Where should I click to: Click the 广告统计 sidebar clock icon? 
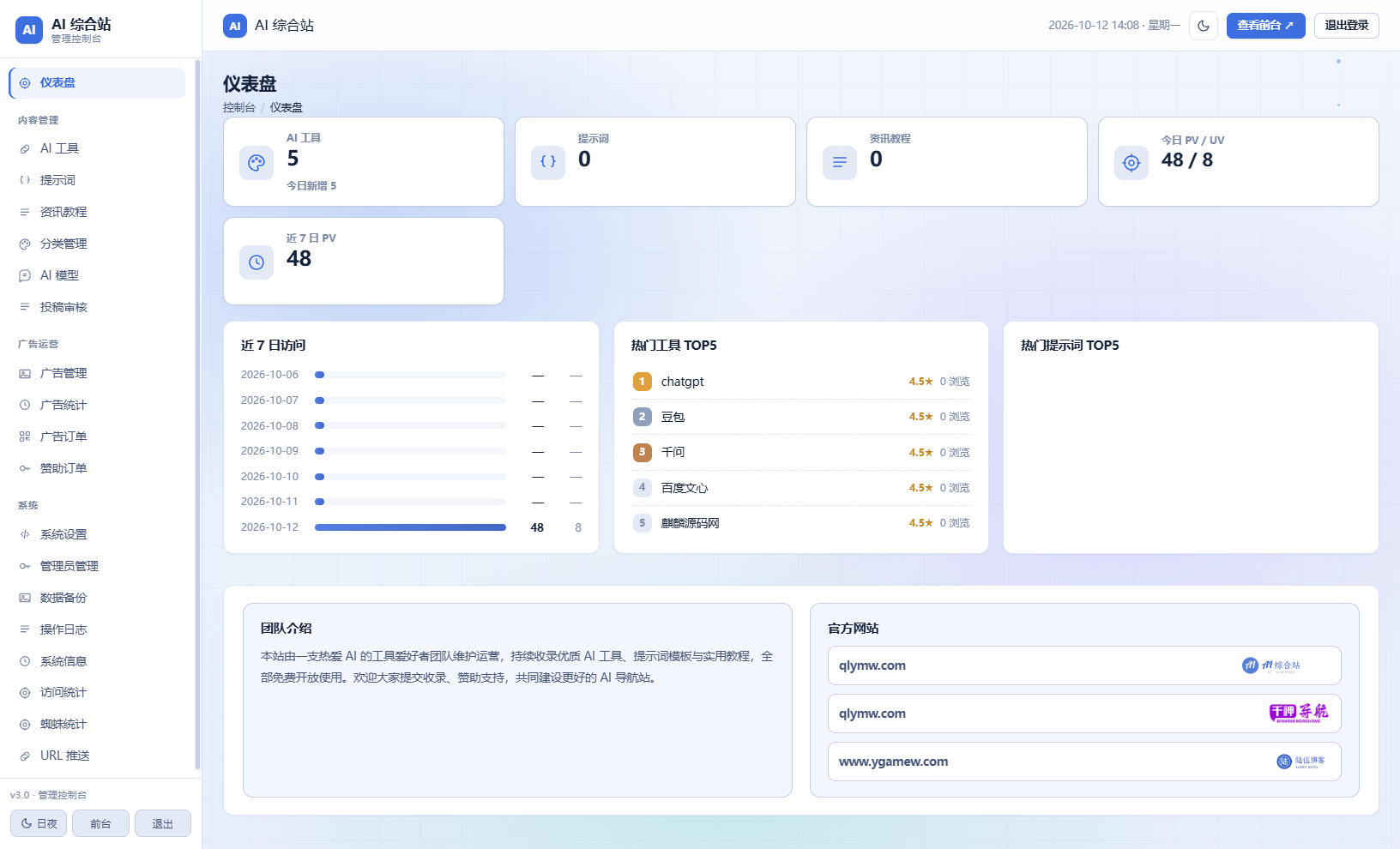25,406
